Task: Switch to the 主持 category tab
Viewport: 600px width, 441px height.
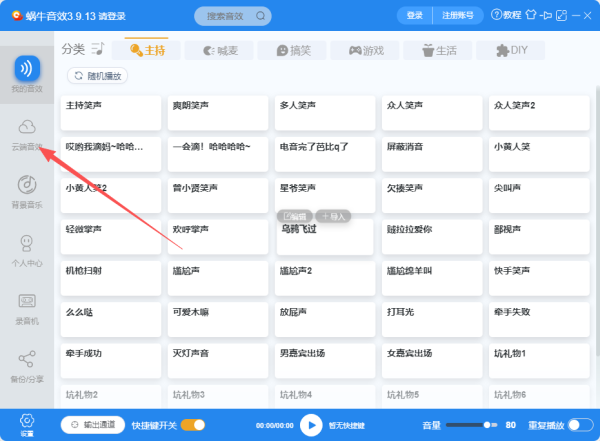Action: (146, 50)
